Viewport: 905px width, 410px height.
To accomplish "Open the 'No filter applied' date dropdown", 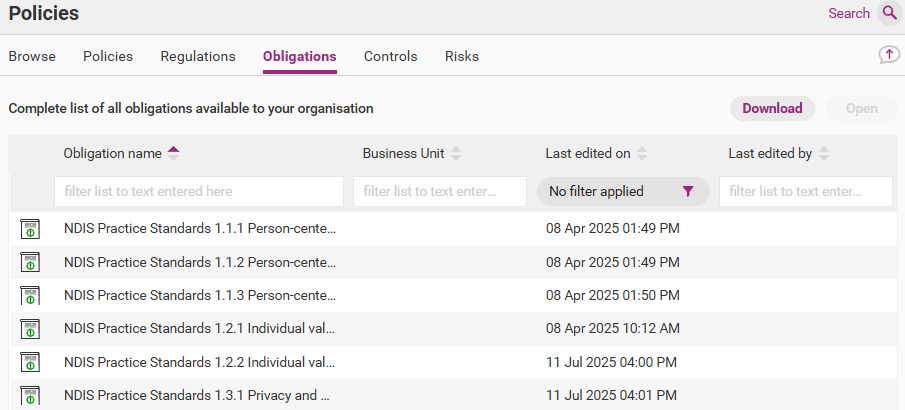I will tap(623, 192).
